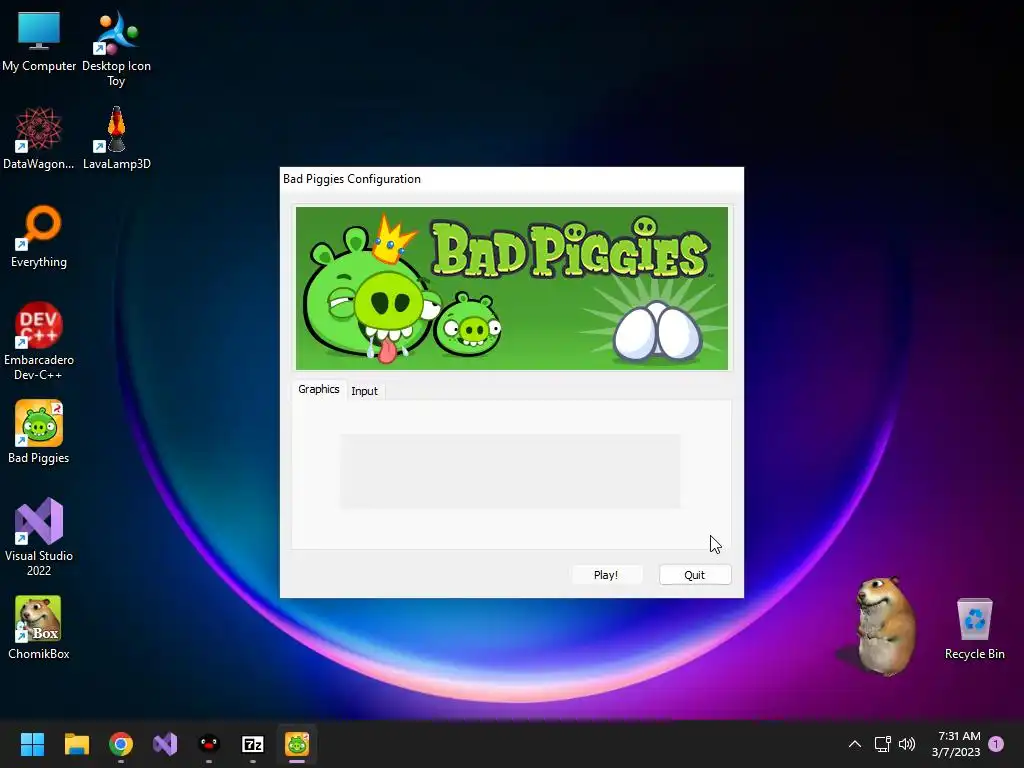The height and width of the screenshot is (768, 1024).
Task: Open the clock showing 7:31 AM
Action: 956,744
